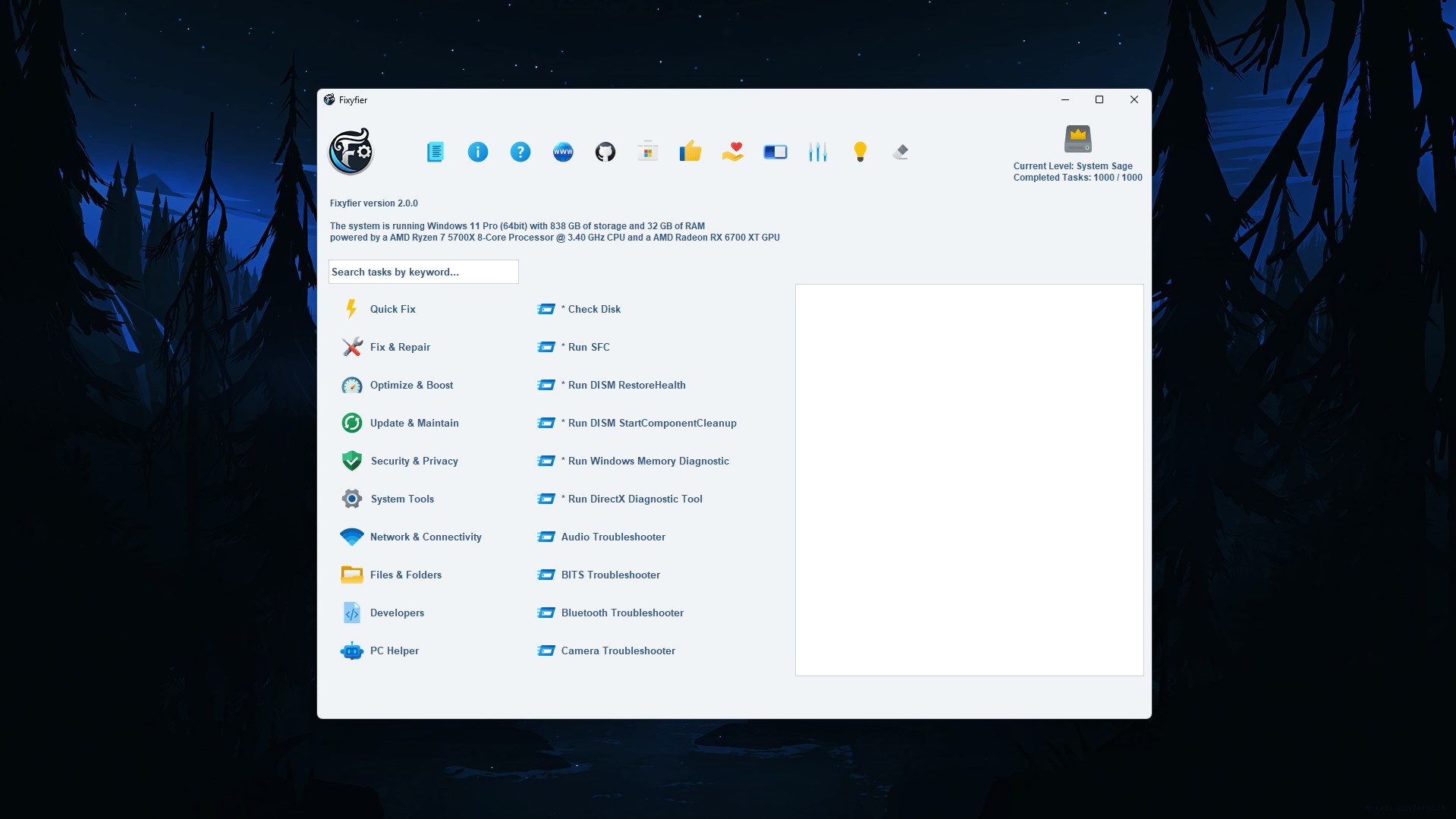Select the Fix & Repair section
The width and height of the screenshot is (1456, 819).
click(x=401, y=347)
